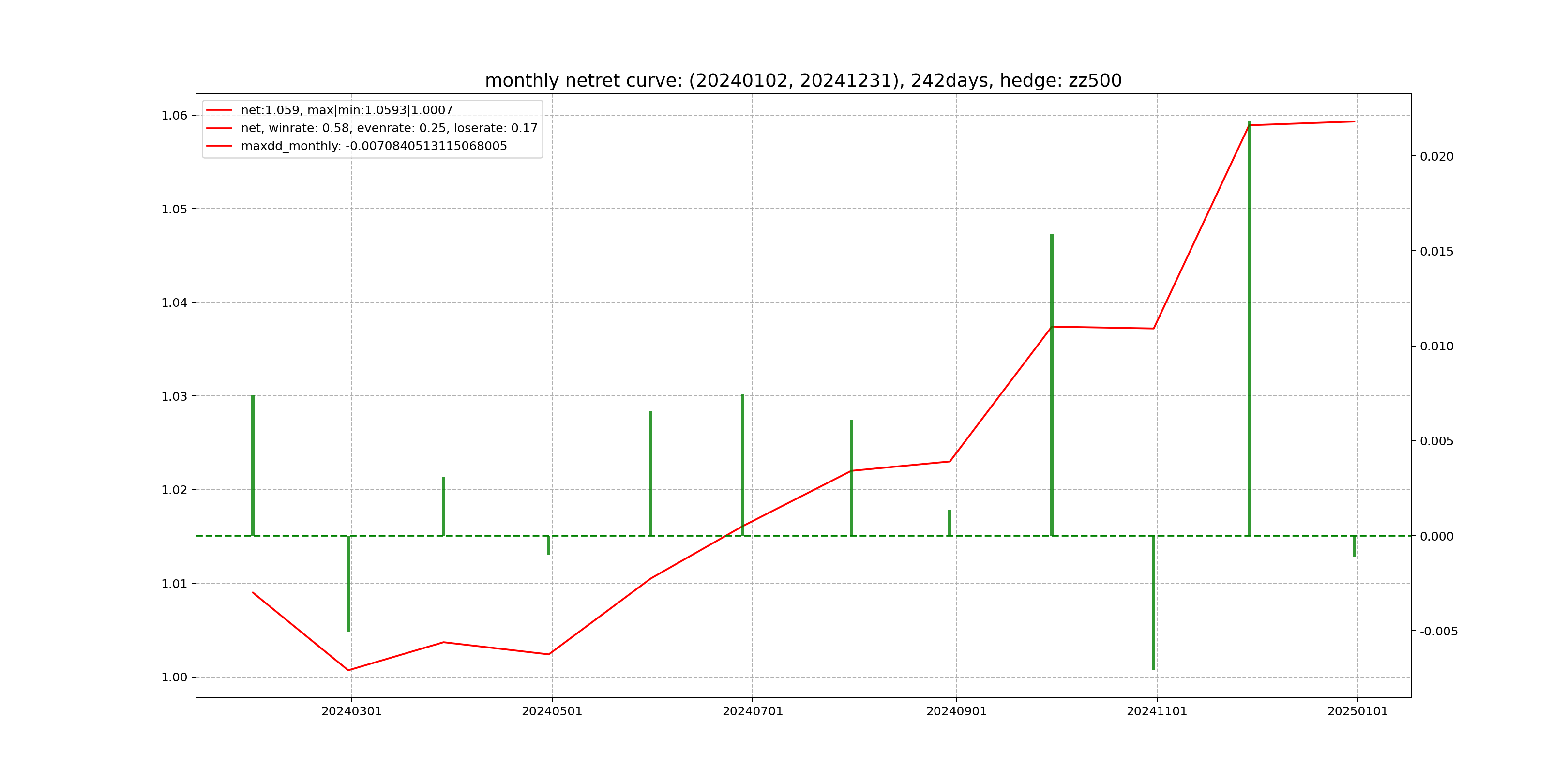This screenshot has width=1568, height=784.
Task: Click the largest negative green bar near November
Action: click(x=1153, y=603)
